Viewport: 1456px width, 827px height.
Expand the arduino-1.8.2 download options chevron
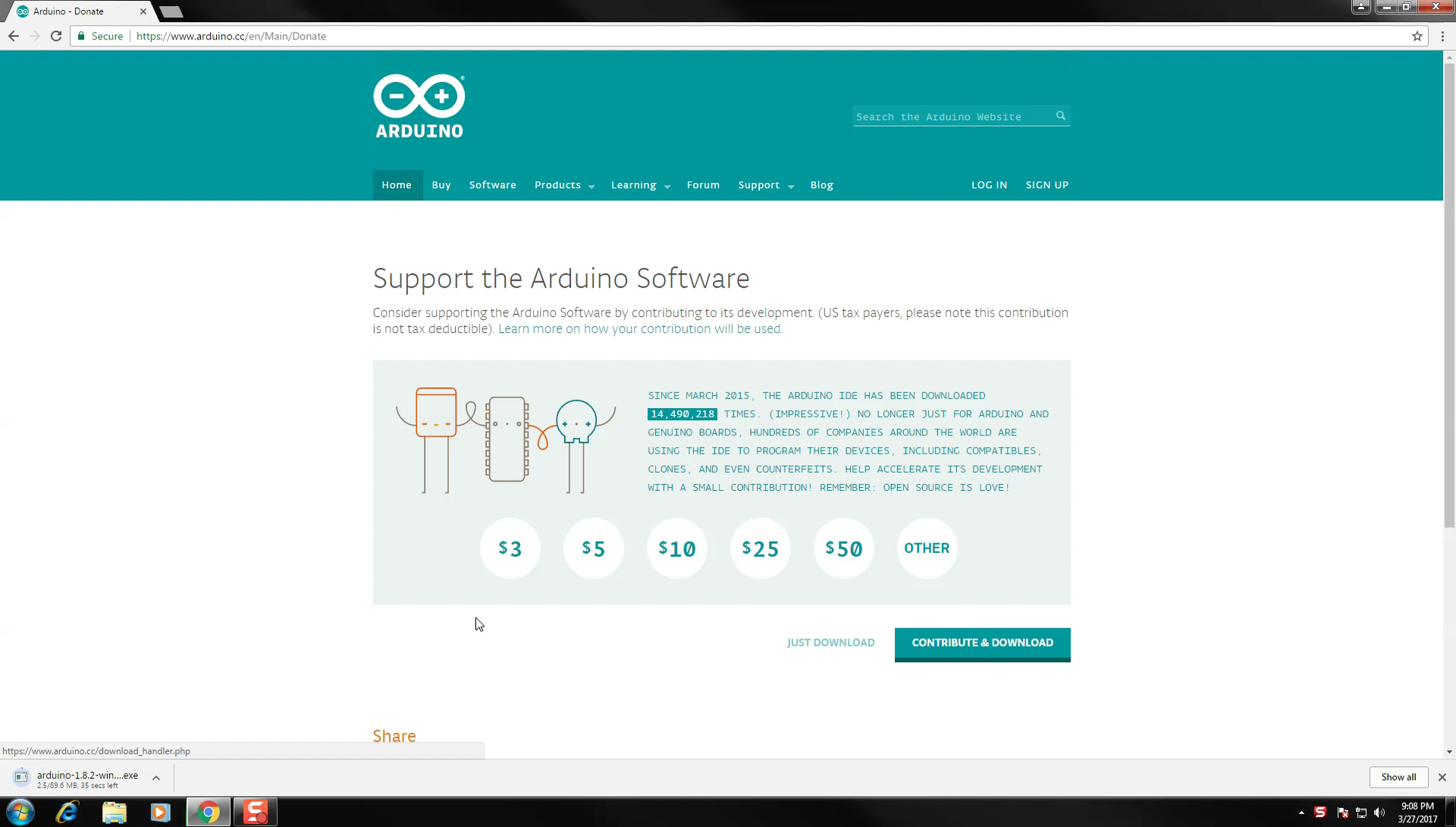point(156,777)
